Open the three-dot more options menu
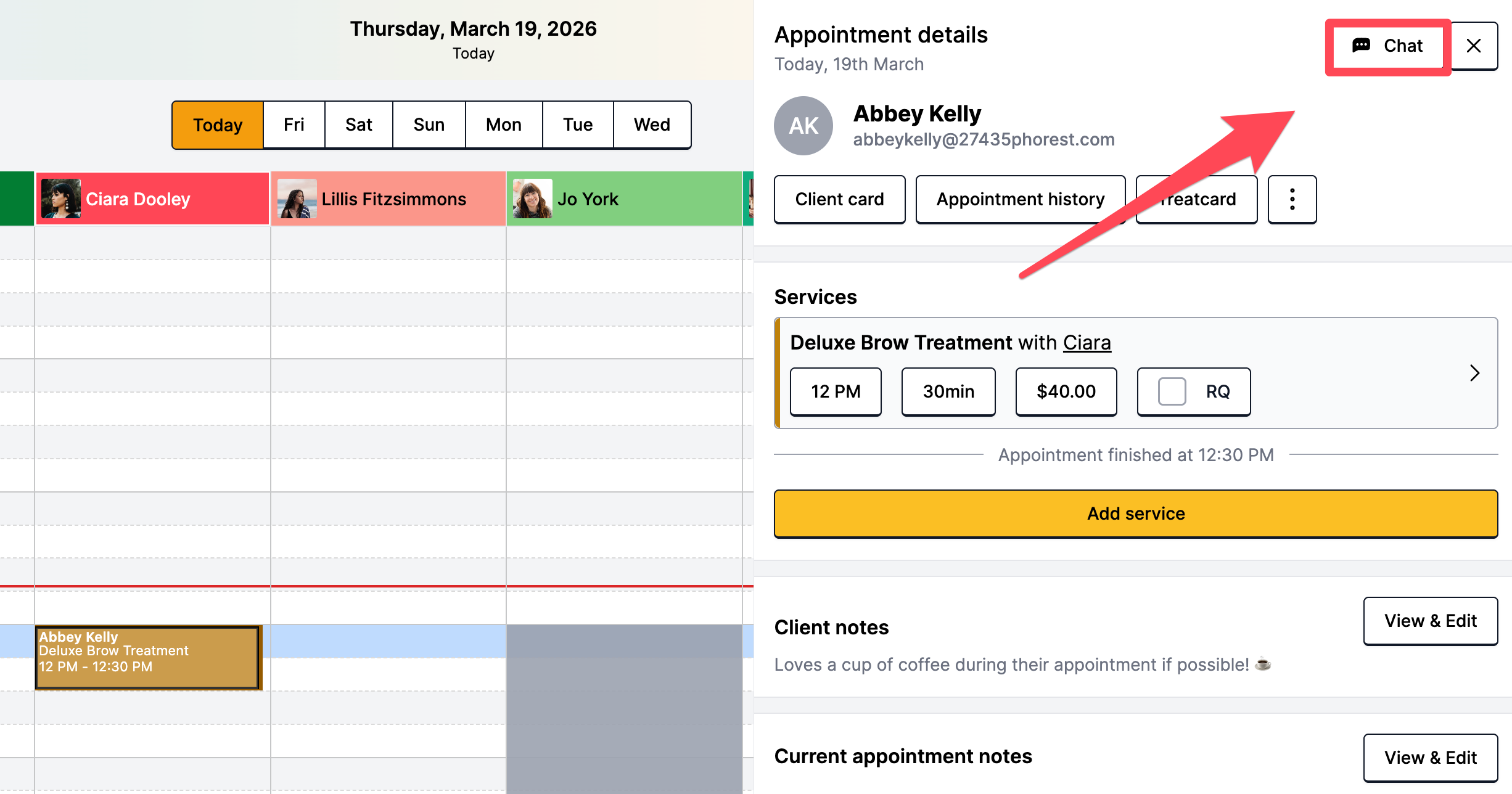The height and width of the screenshot is (794, 1512). (x=1292, y=199)
